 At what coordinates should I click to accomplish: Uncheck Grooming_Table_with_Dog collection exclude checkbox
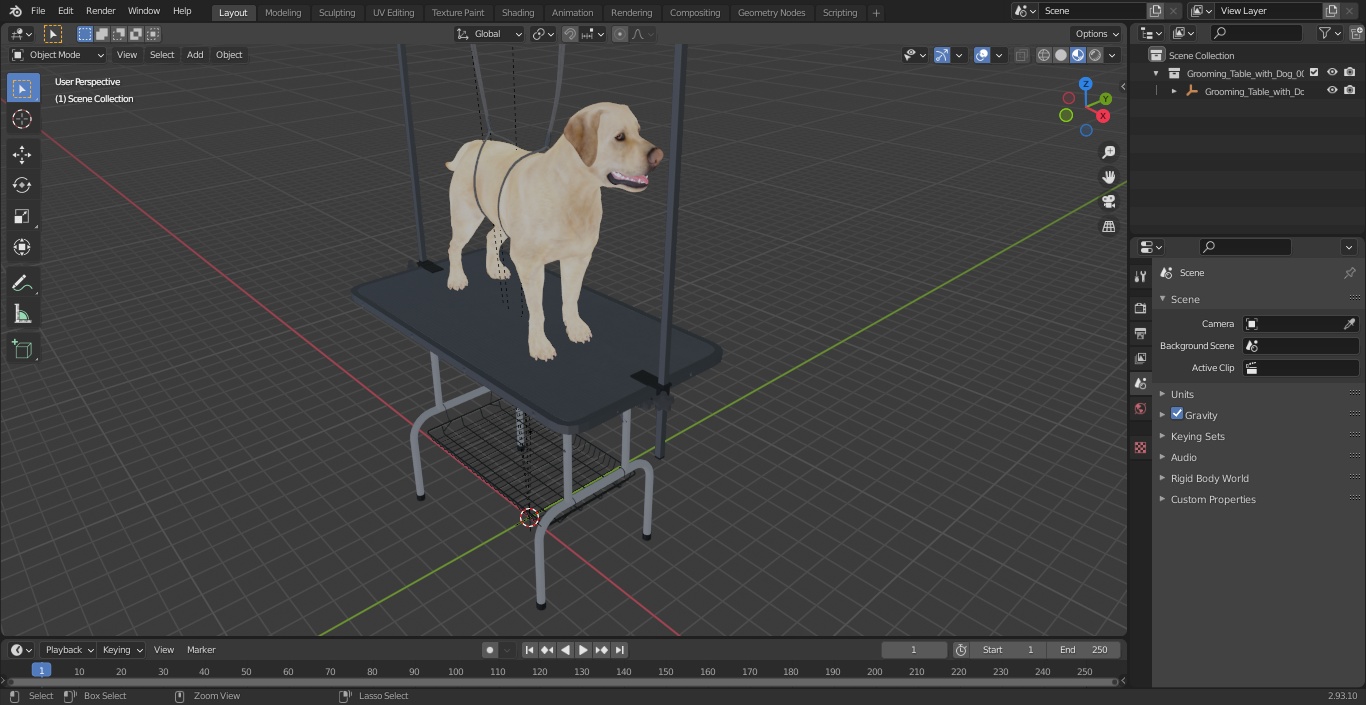pyautogui.click(x=1314, y=73)
